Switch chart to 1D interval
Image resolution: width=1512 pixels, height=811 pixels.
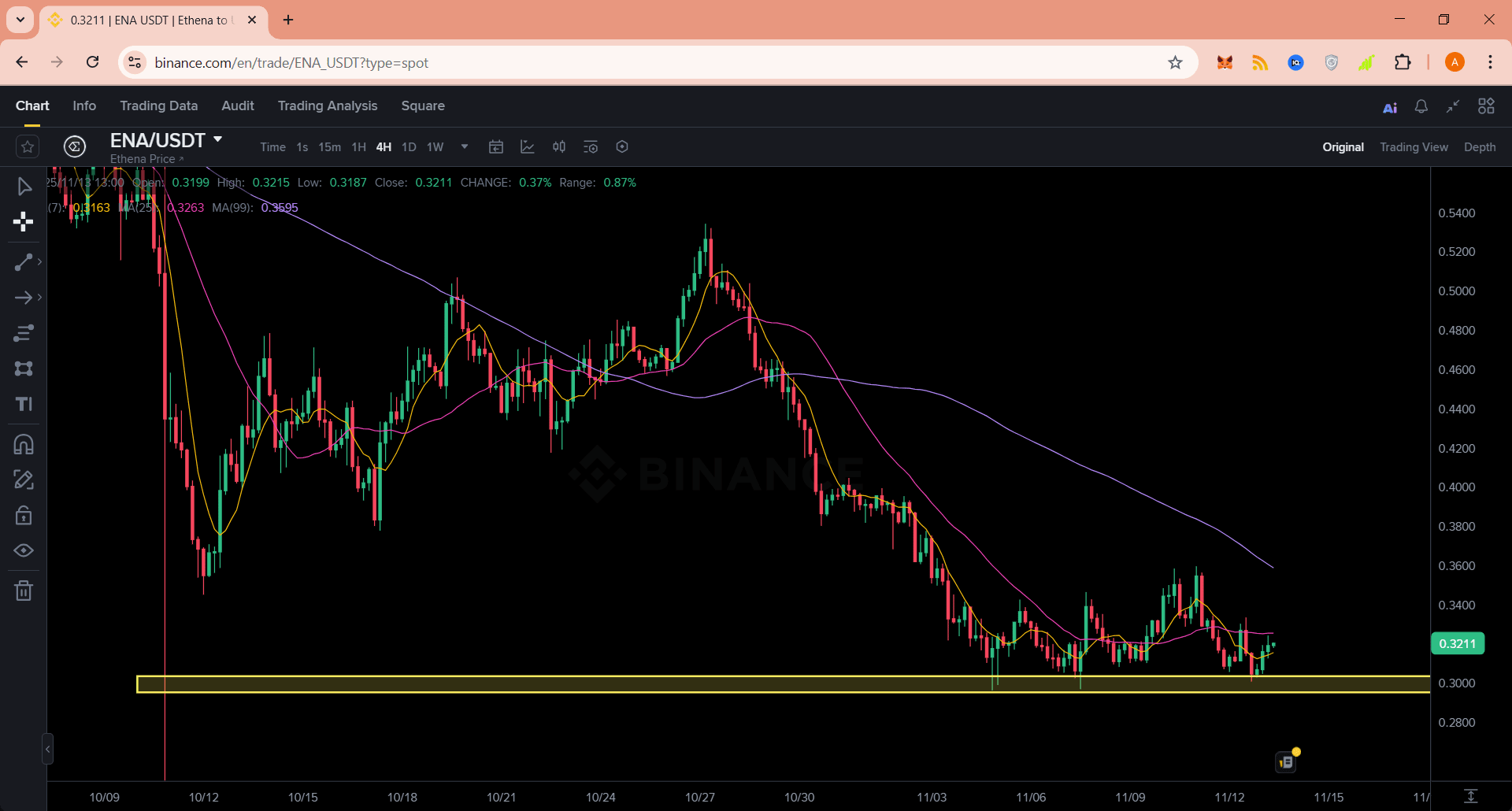pyautogui.click(x=409, y=147)
